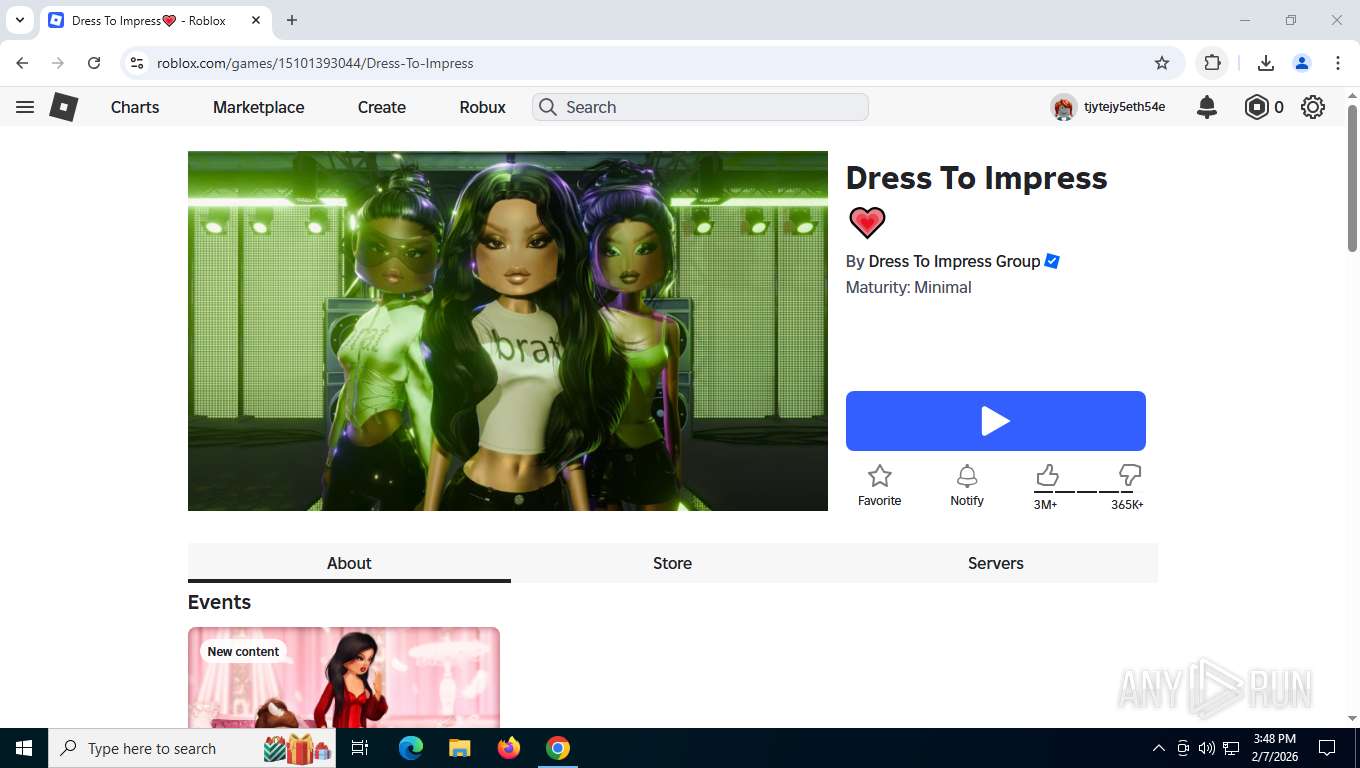Go back to the previous page
Image resolution: width=1360 pixels, height=768 pixels.
click(x=22, y=63)
